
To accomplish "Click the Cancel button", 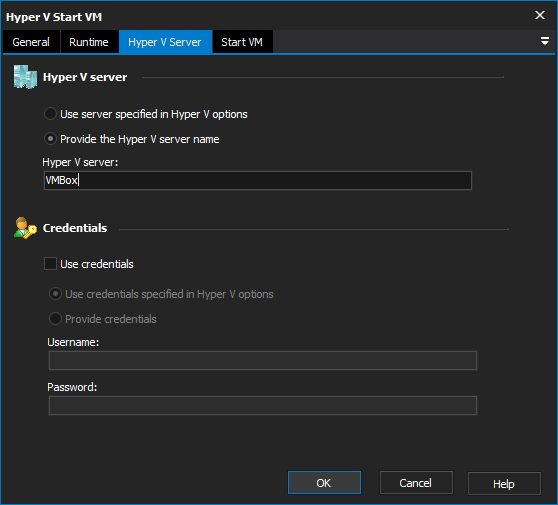I will (x=416, y=483).
